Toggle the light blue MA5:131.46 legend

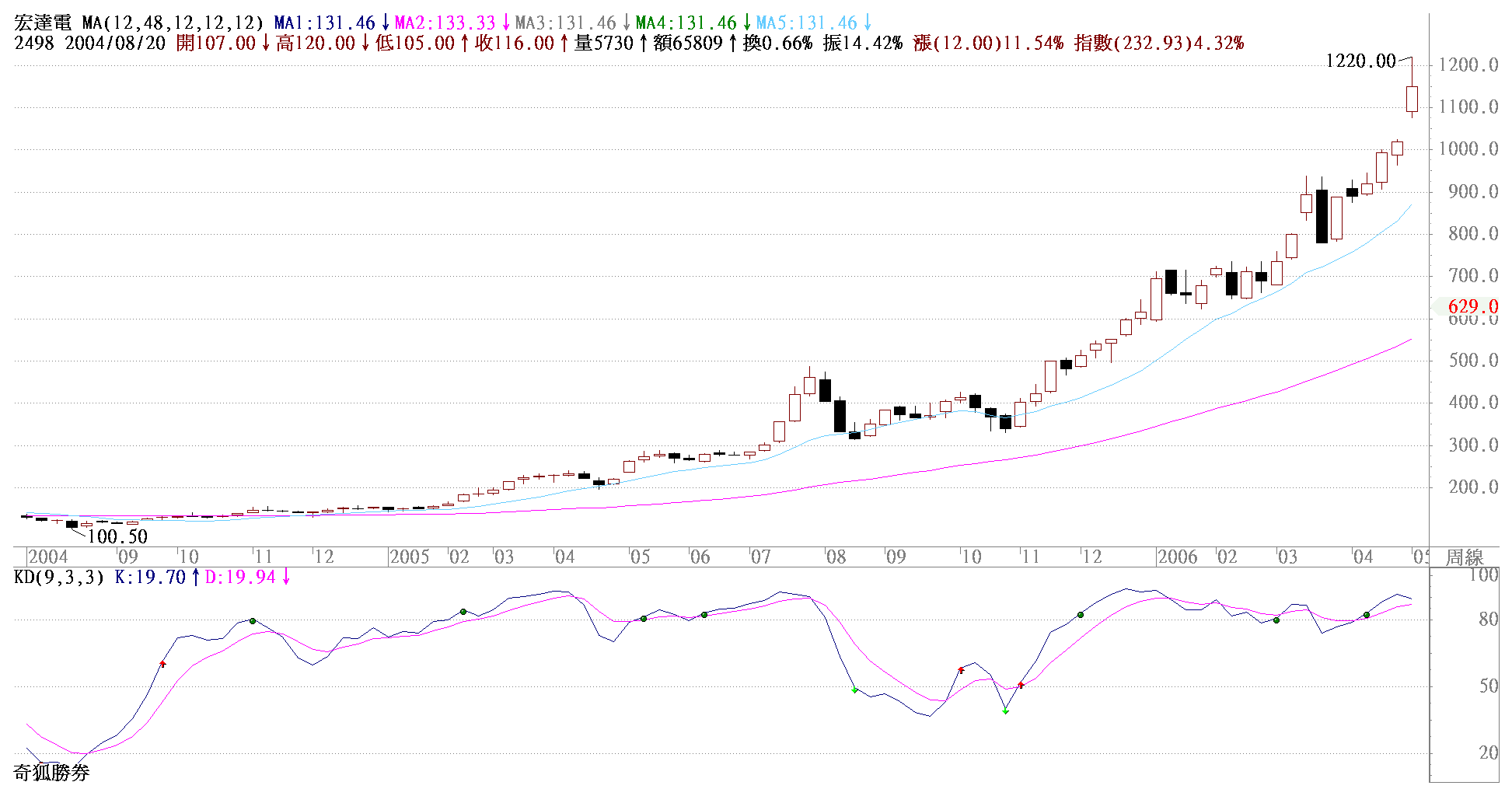807,23
